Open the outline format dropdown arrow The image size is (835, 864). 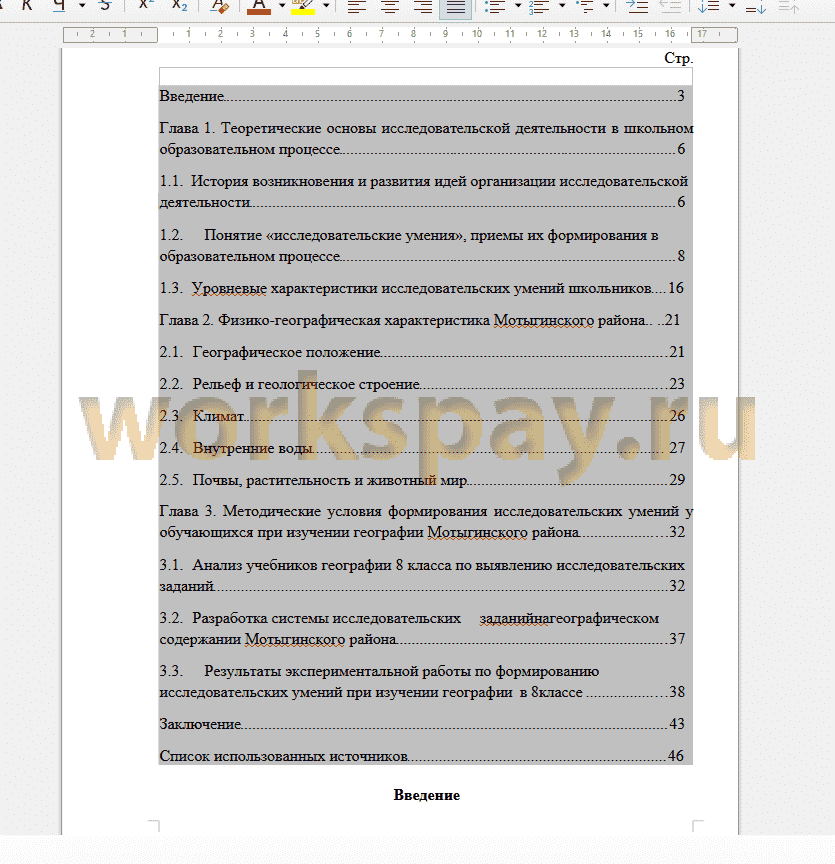point(606,6)
